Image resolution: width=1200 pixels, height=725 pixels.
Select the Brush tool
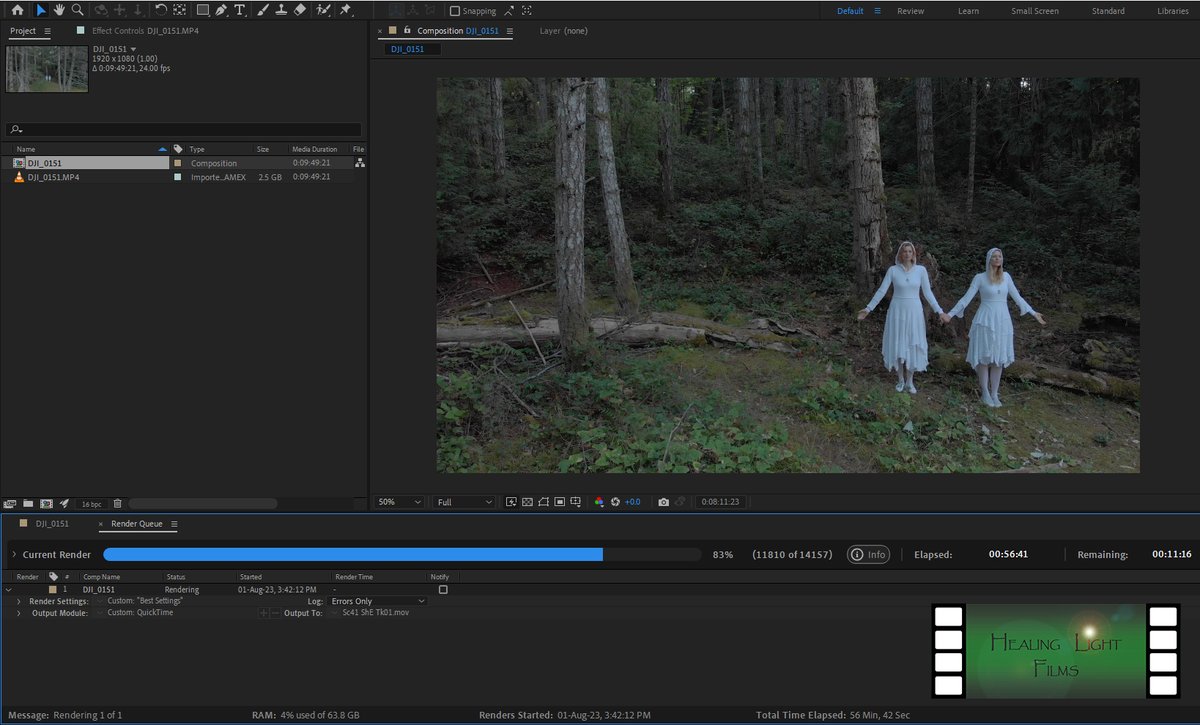coord(263,10)
